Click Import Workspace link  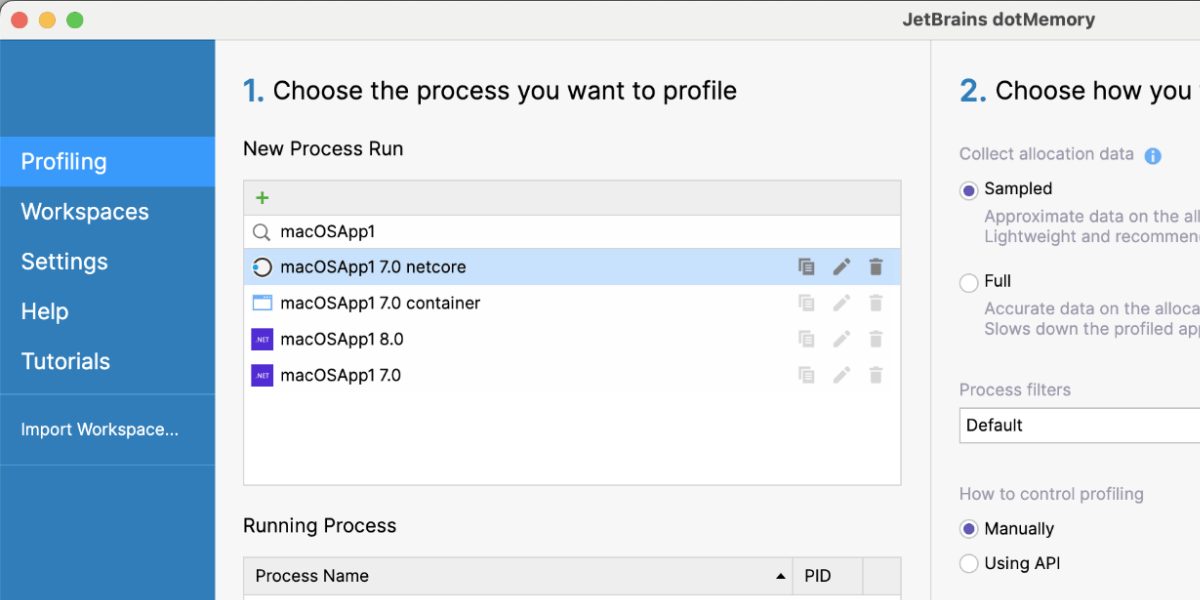pos(100,430)
